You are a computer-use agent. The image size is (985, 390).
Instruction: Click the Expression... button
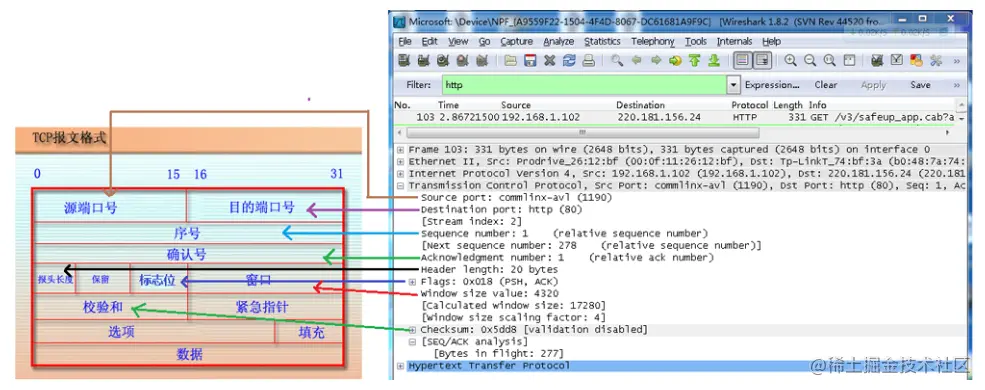point(772,85)
